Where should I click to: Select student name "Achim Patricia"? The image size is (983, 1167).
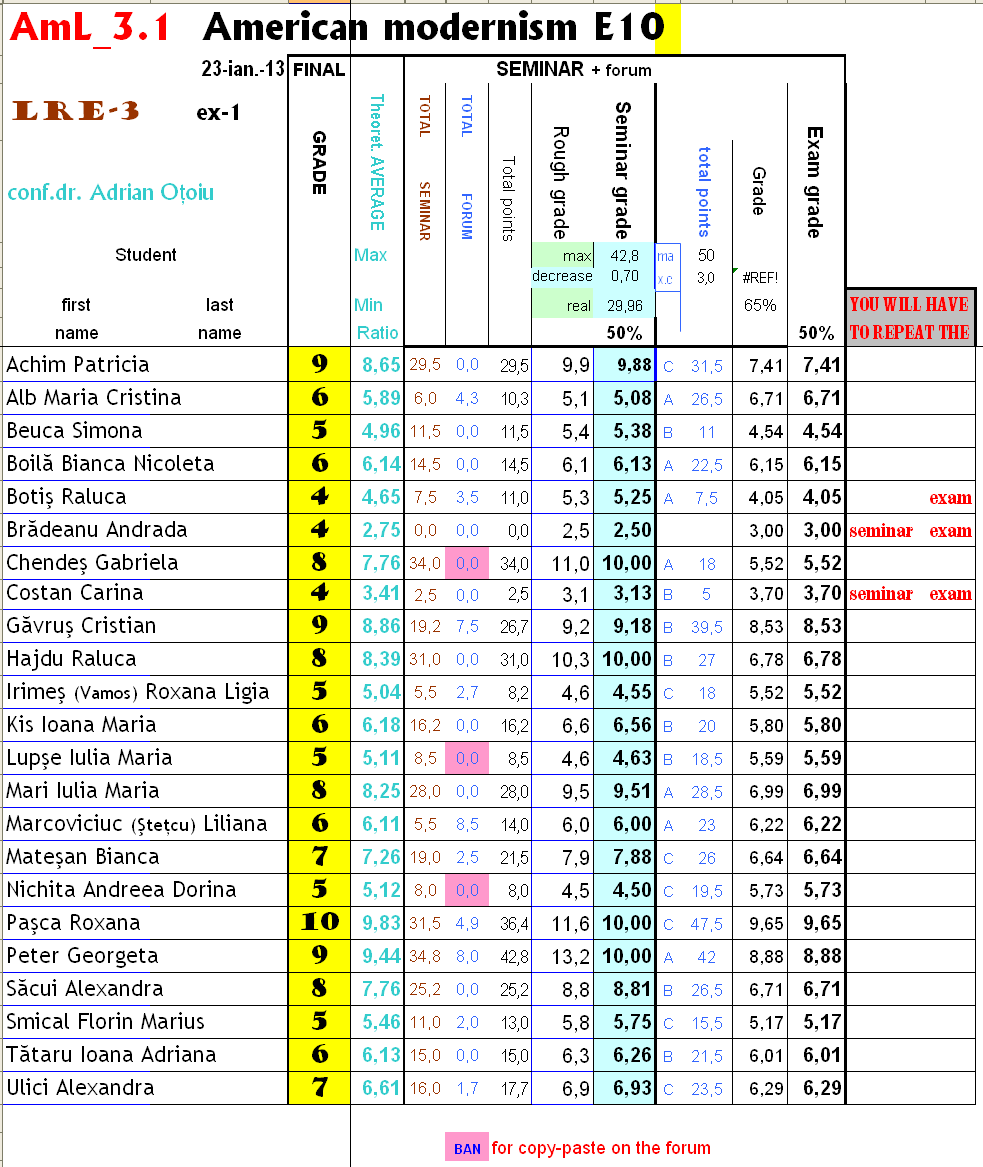click(x=78, y=365)
